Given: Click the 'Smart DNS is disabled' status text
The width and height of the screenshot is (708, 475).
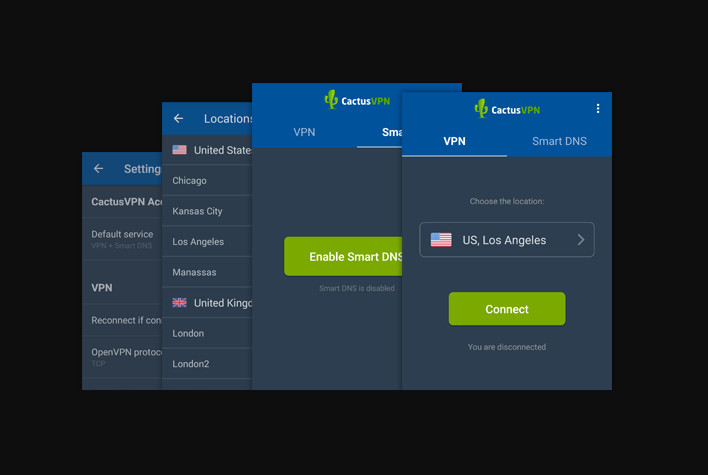Looking at the screenshot, I should pos(357,288).
